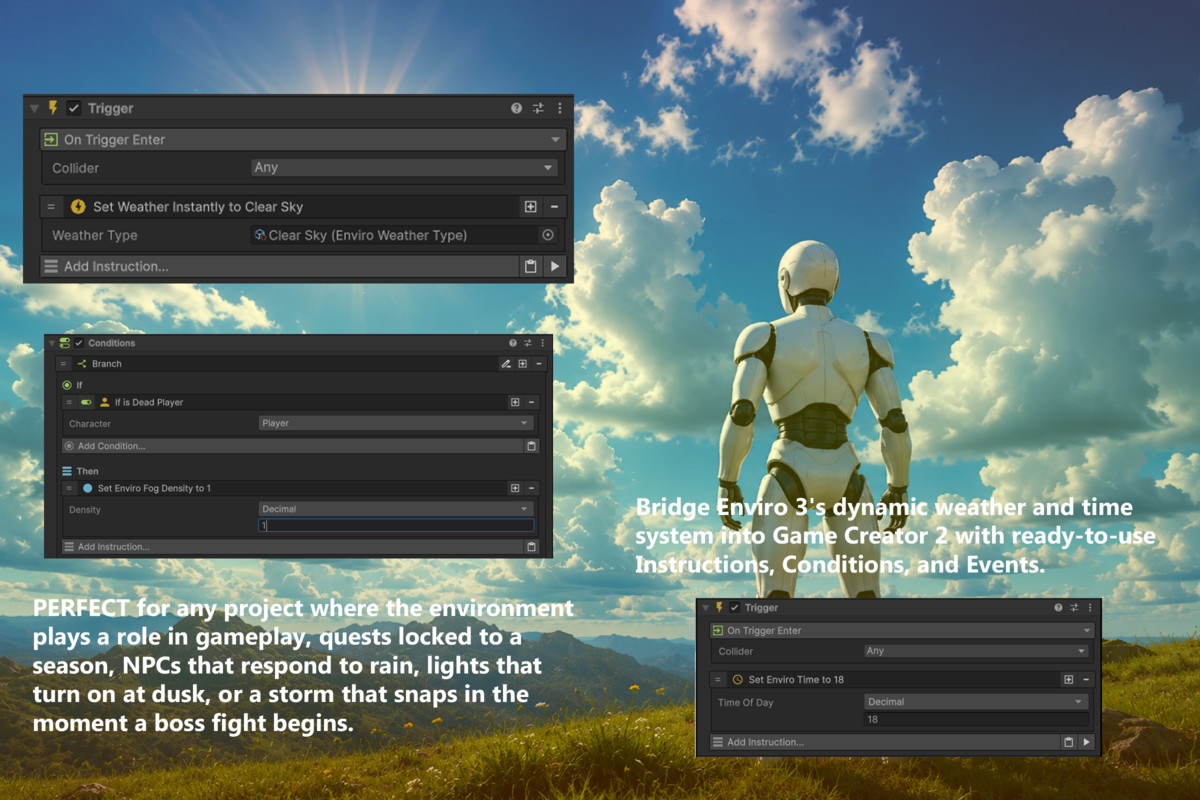Open the Collider Any dropdown in the Enviro Time Trigger
Viewport: 1200px width, 800px height.
click(x=977, y=651)
